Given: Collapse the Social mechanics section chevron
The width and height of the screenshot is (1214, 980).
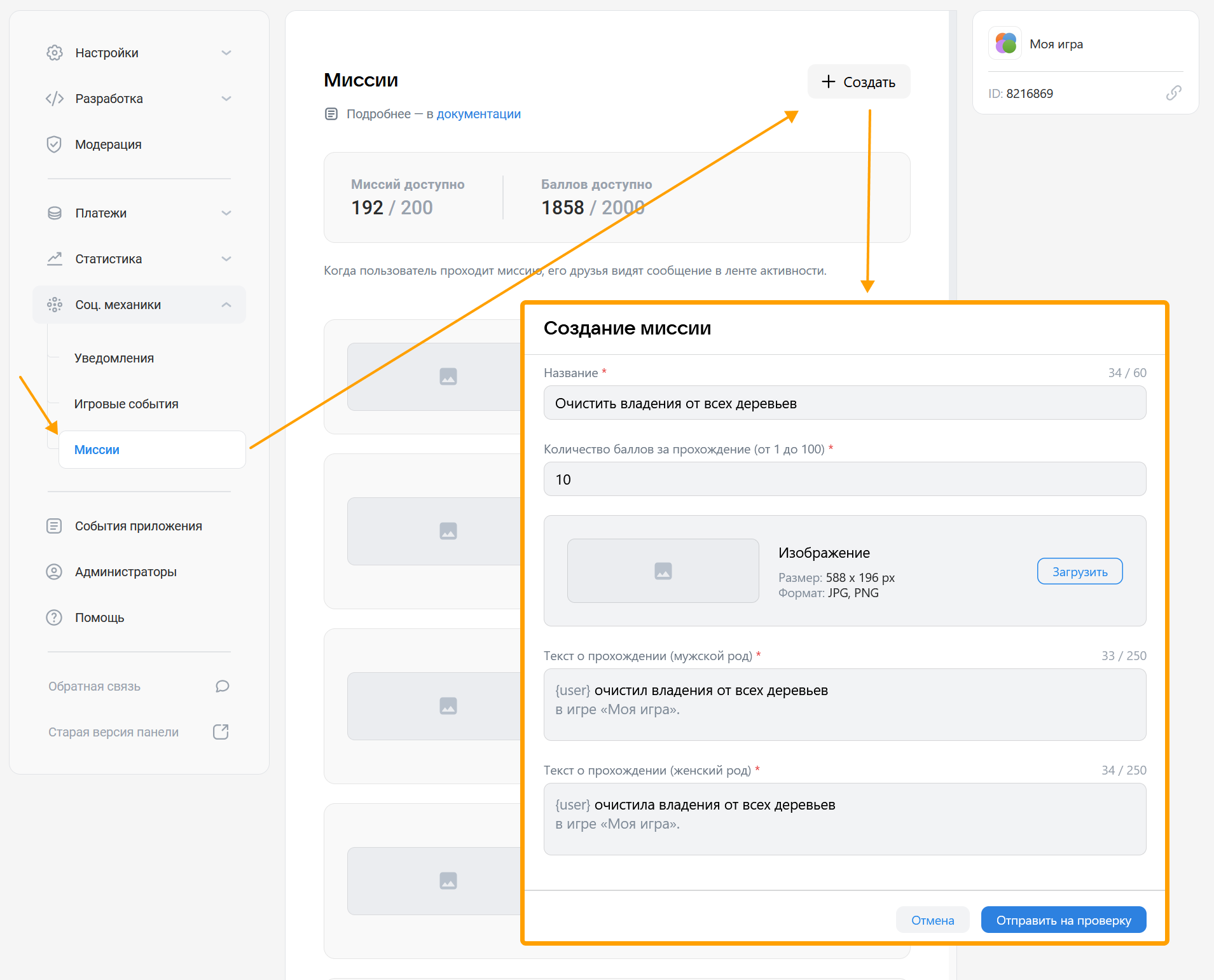Looking at the screenshot, I should (226, 305).
